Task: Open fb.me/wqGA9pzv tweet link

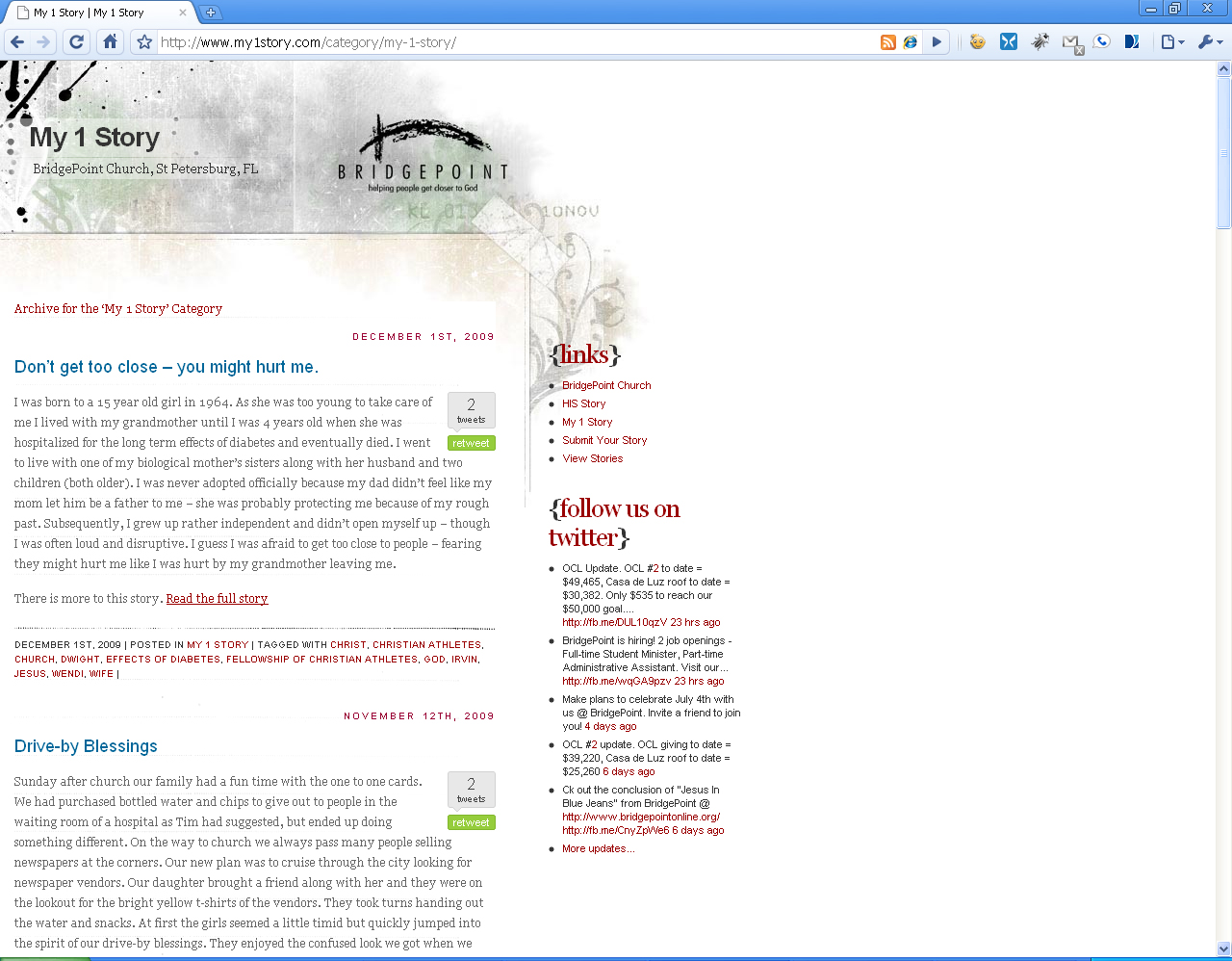Action: pyautogui.click(x=617, y=681)
